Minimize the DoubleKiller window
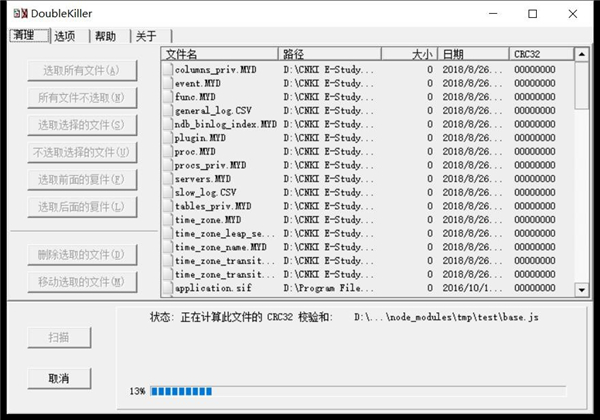Viewport: 600px width, 420px height. 493,14
